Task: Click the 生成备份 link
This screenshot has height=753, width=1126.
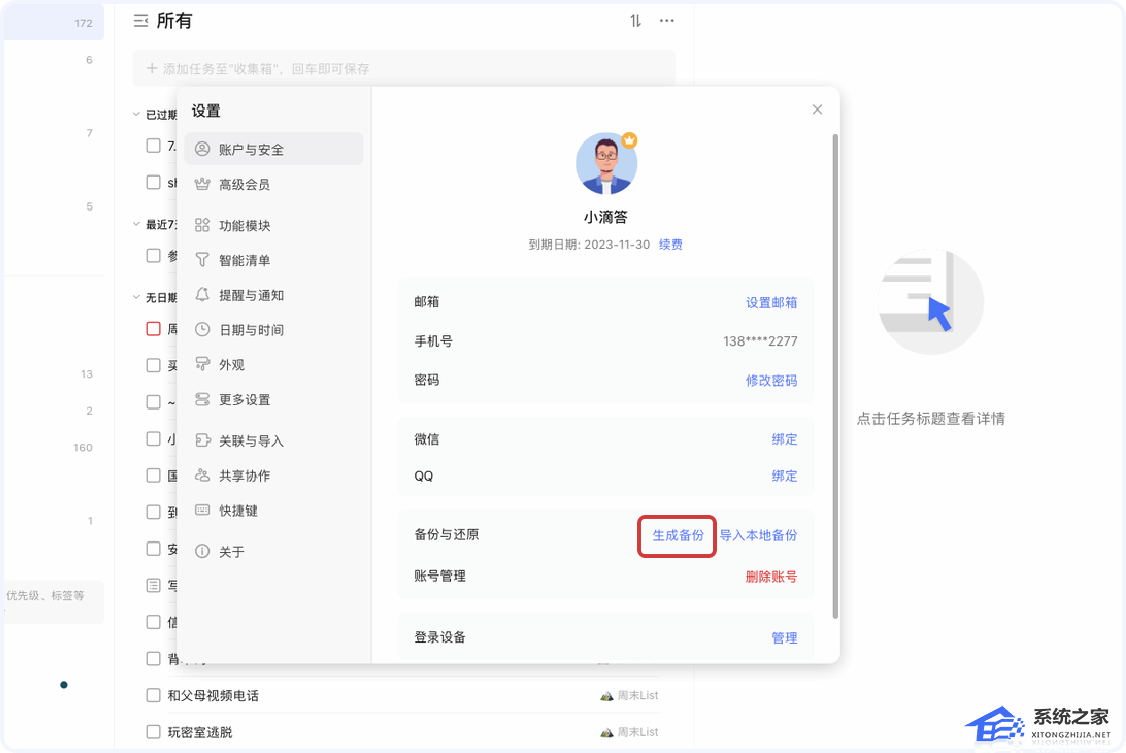Action: pyautogui.click(x=678, y=535)
